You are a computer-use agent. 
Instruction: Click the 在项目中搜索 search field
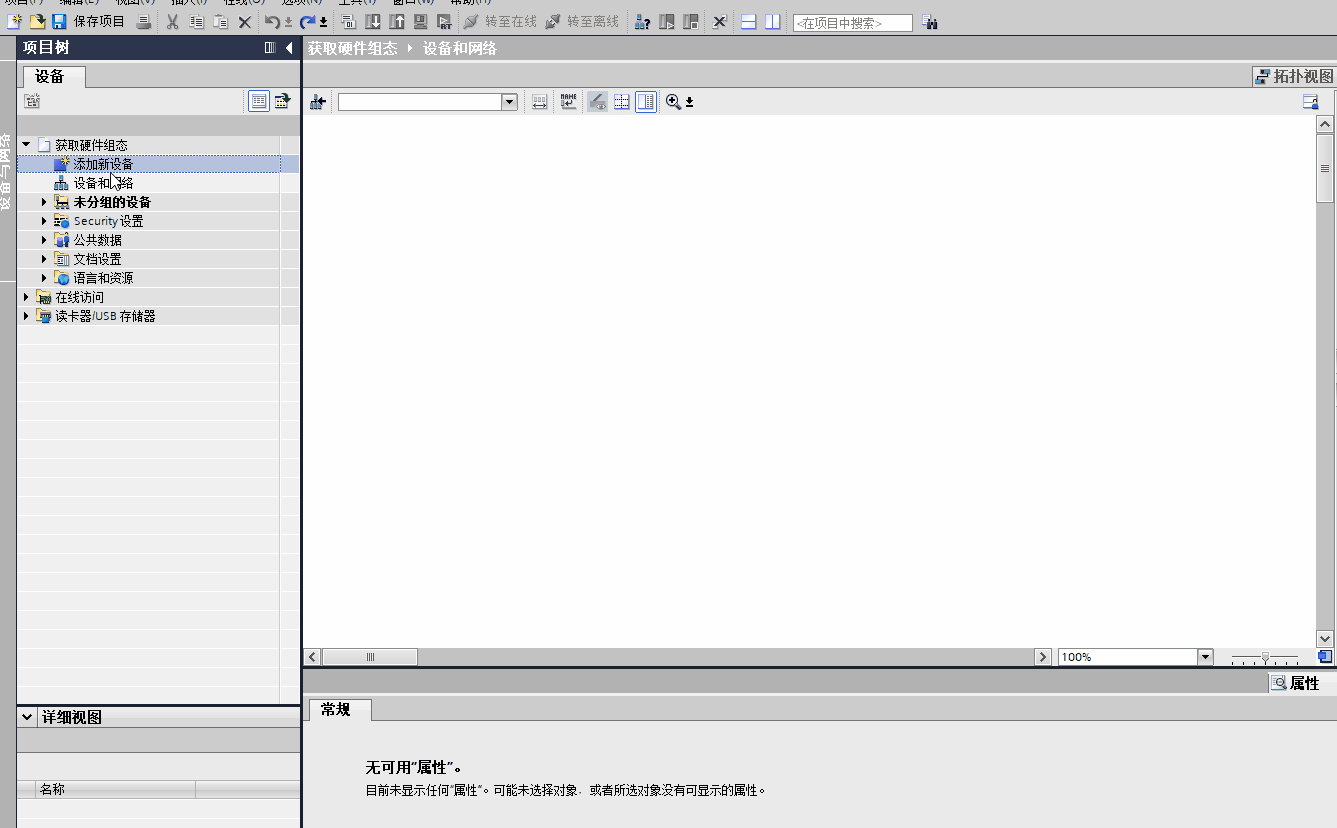(853, 22)
